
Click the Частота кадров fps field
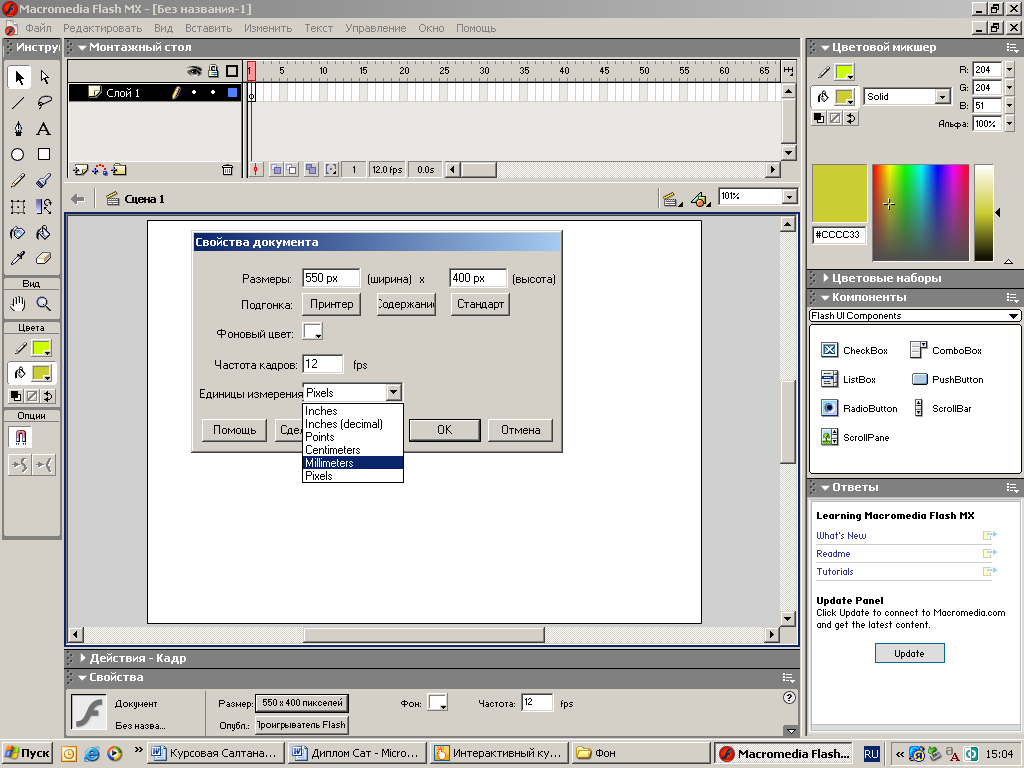pos(323,364)
